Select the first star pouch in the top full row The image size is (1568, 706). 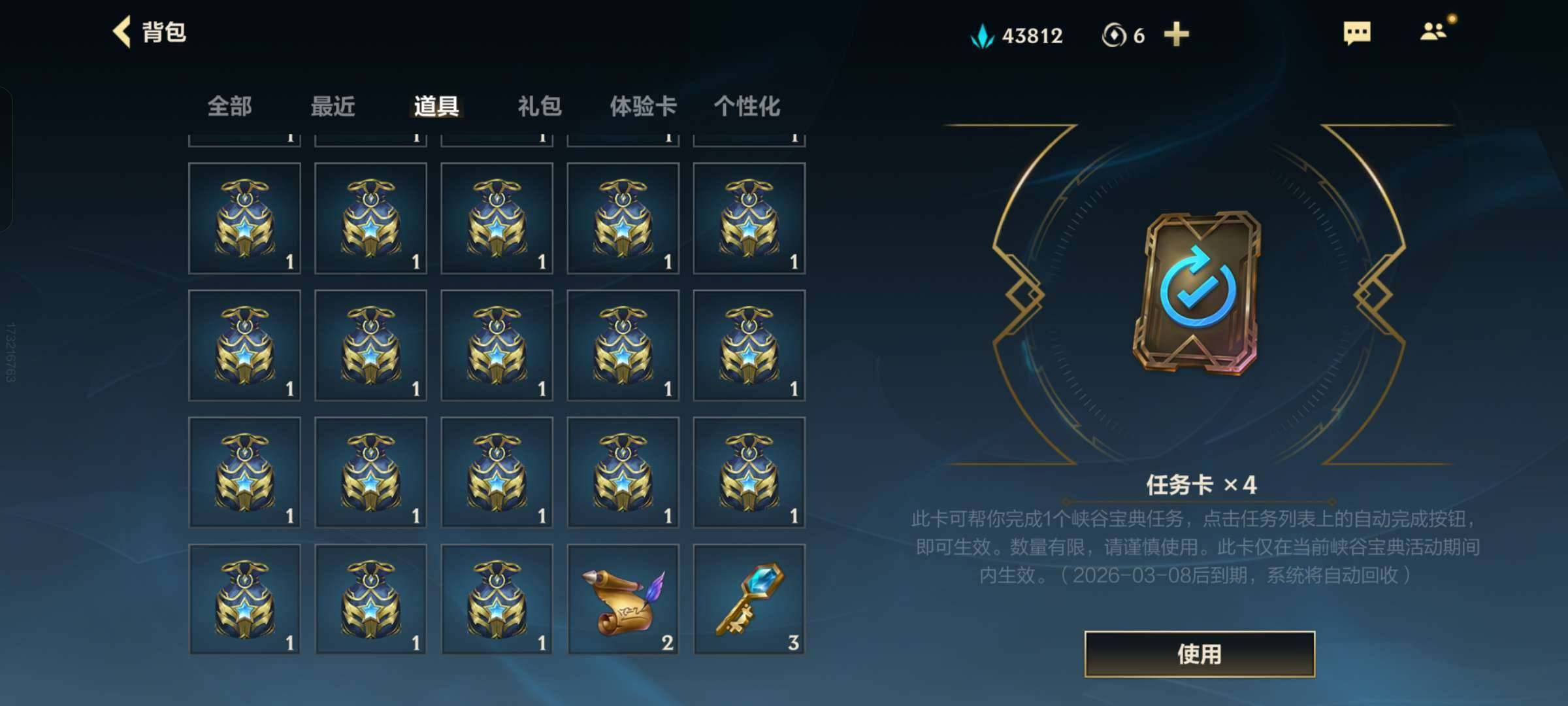pos(244,218)
